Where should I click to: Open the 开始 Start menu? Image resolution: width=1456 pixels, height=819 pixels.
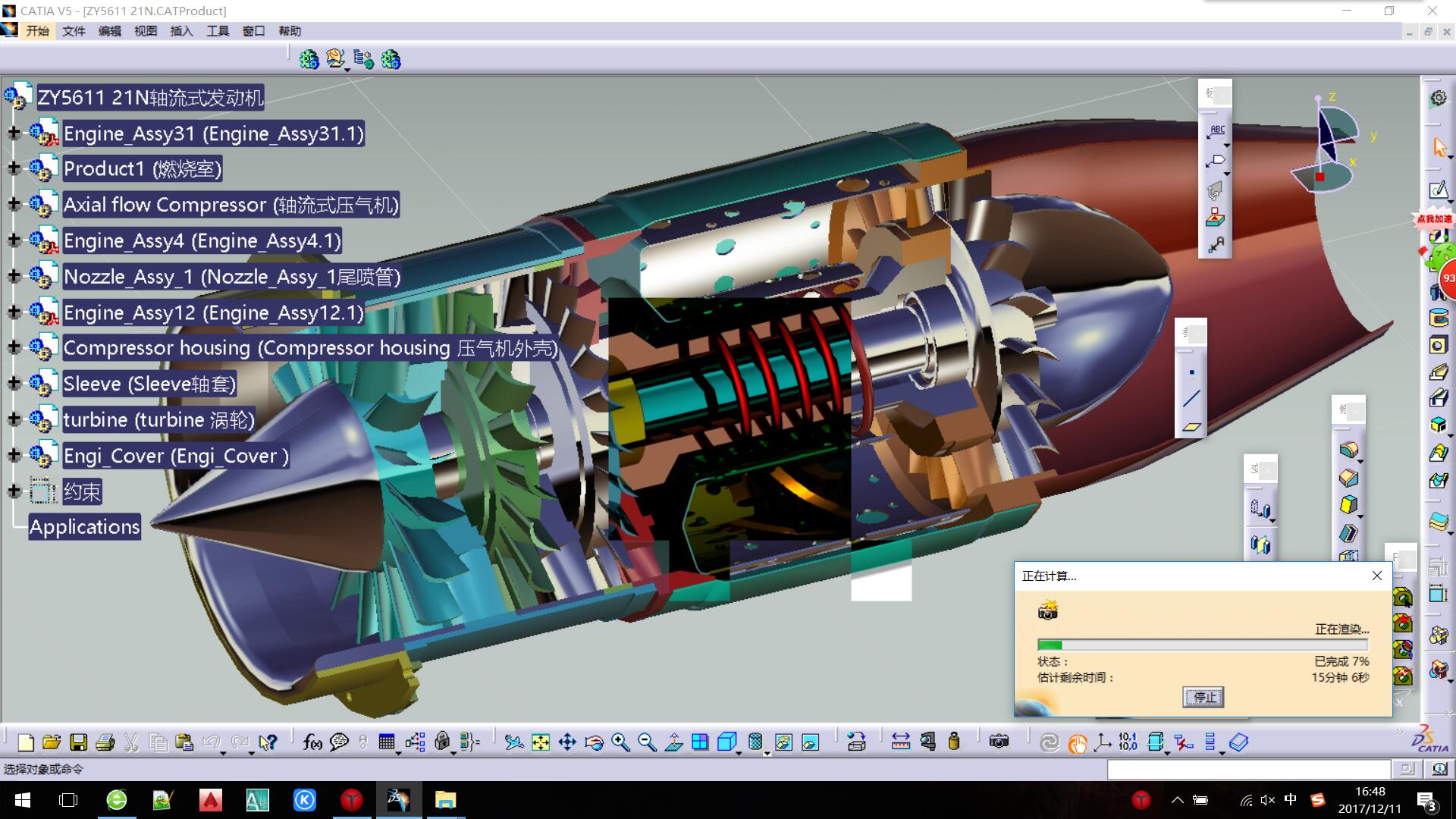click(x=37, y=31)
